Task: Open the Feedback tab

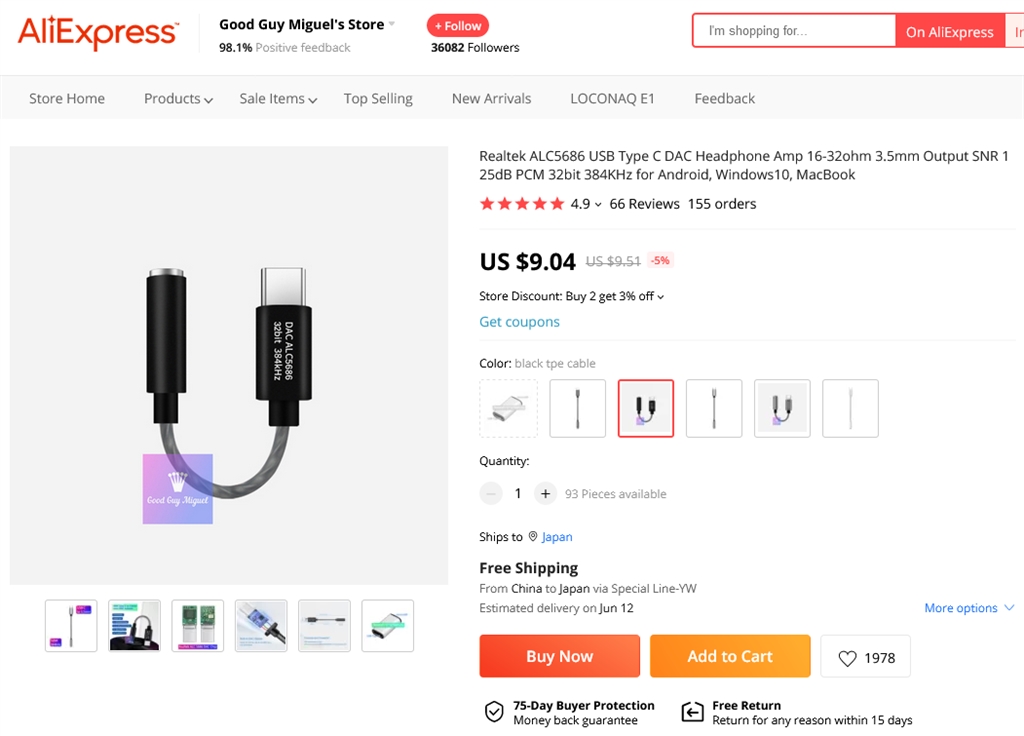Action: point(725,99)
